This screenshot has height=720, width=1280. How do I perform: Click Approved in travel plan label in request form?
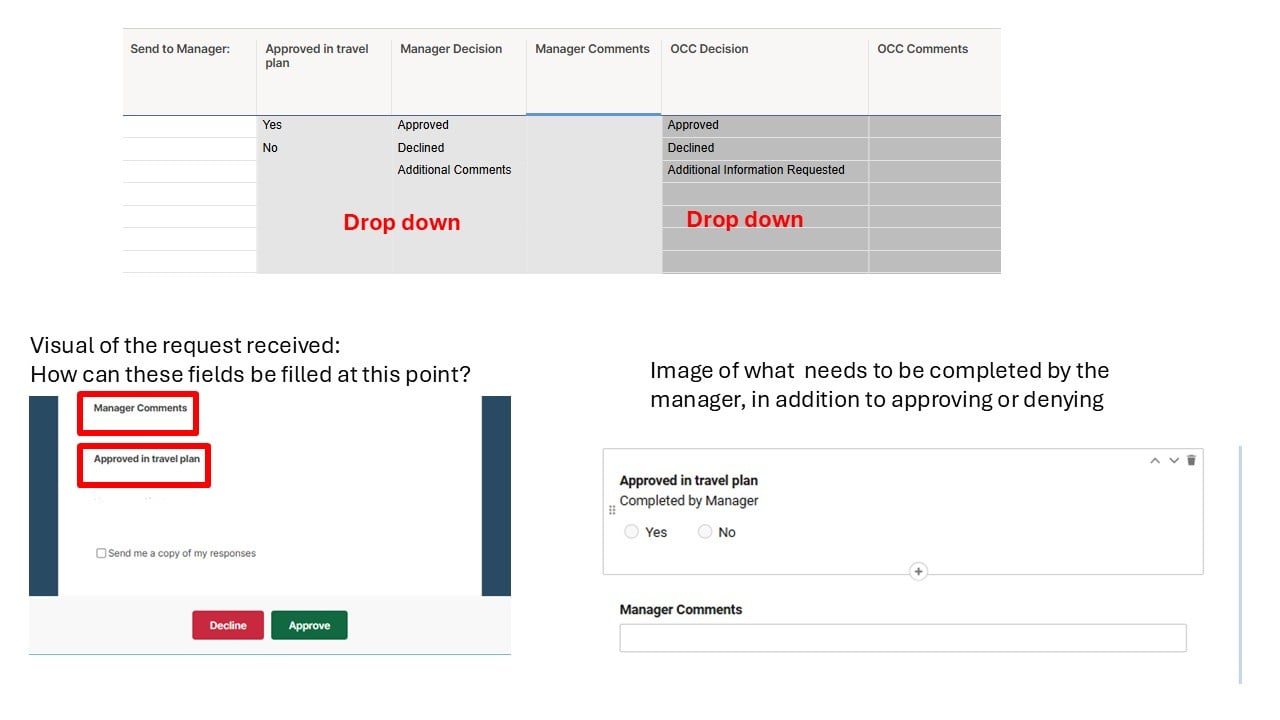pyautogui.click(x=147, y=459)
